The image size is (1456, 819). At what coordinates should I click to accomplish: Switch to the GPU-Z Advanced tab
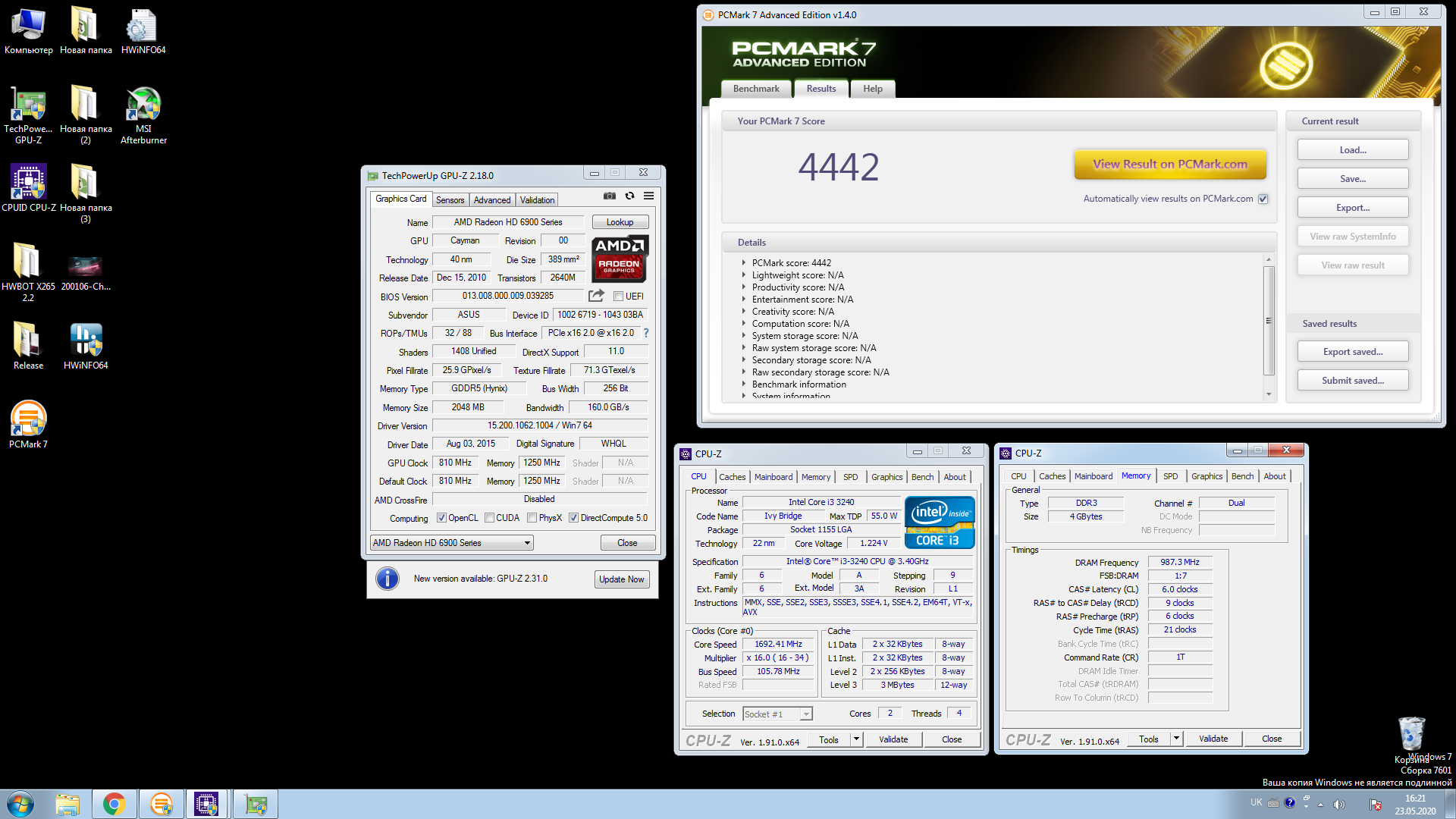[x=492, y=200]
